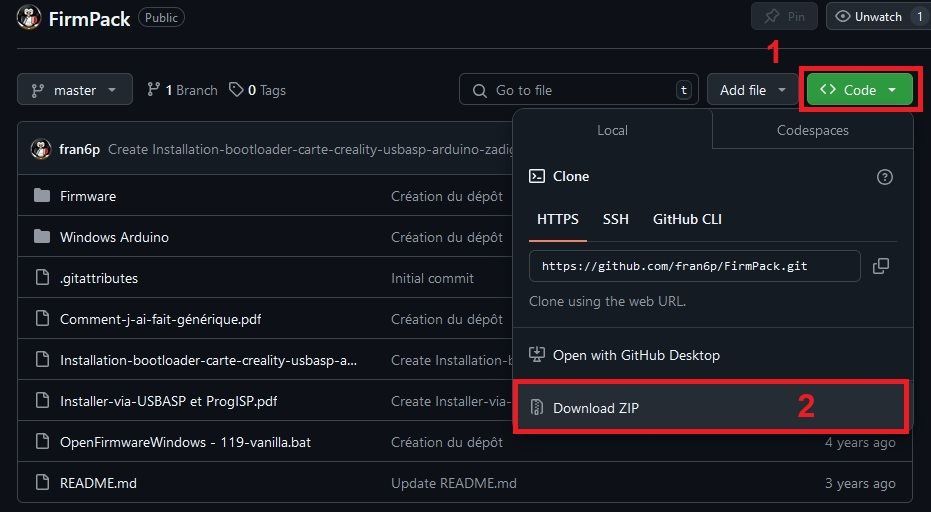Click file icon for OpenFirmwareWindows 119-vanilla.bat
Screen dimensions: 931x512
42,441
